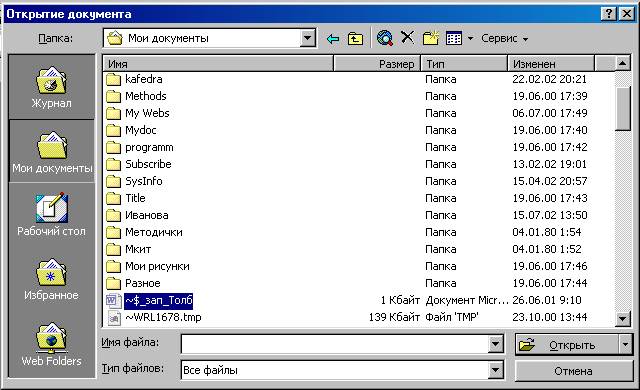Click the Views list icon
Viewport: 640px width, 390px height.
point(454,38)
